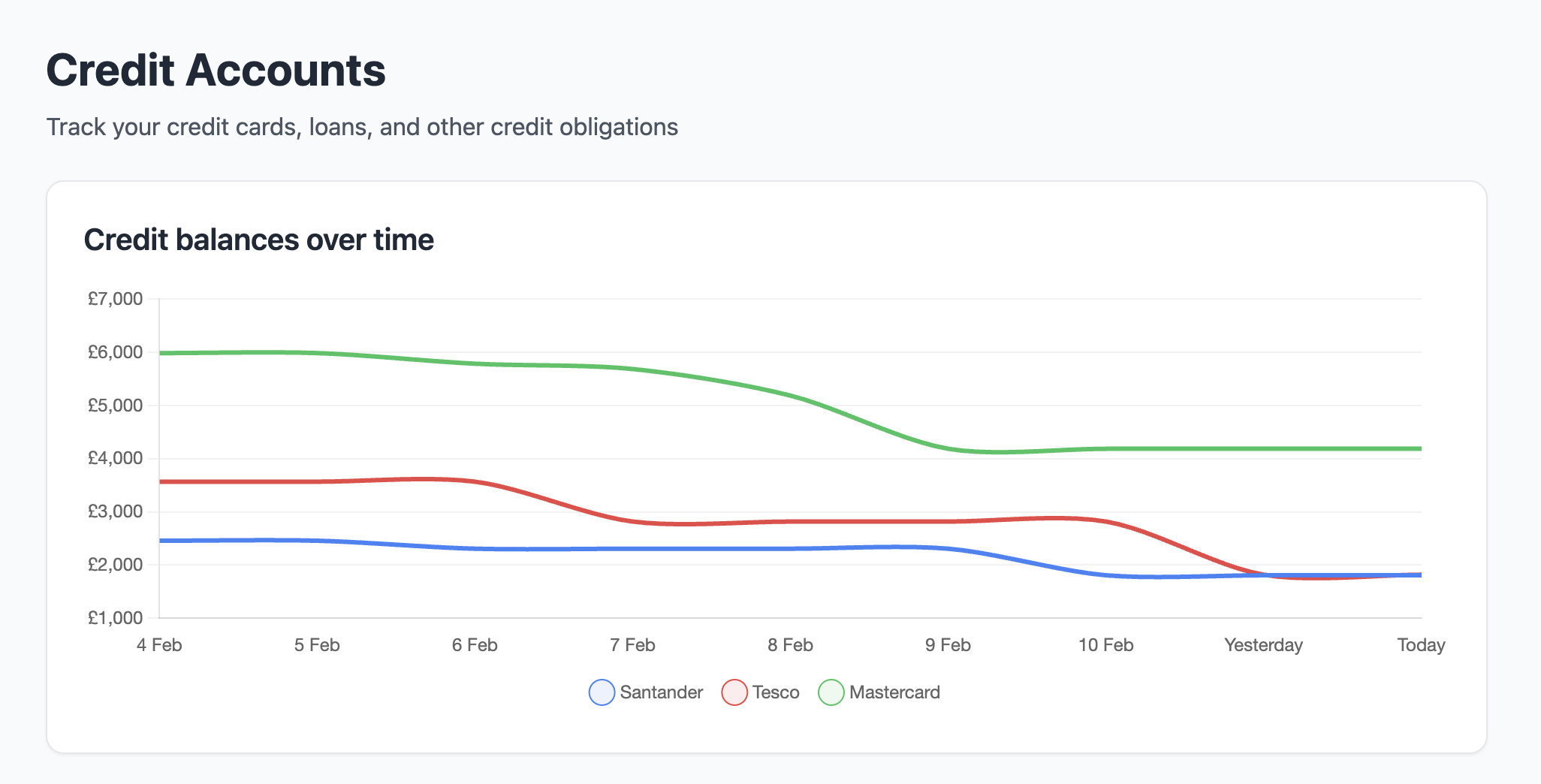The image size is (1541, 784).
Task: Click the 'Today' x-axis label
Action: (1421, 645)
